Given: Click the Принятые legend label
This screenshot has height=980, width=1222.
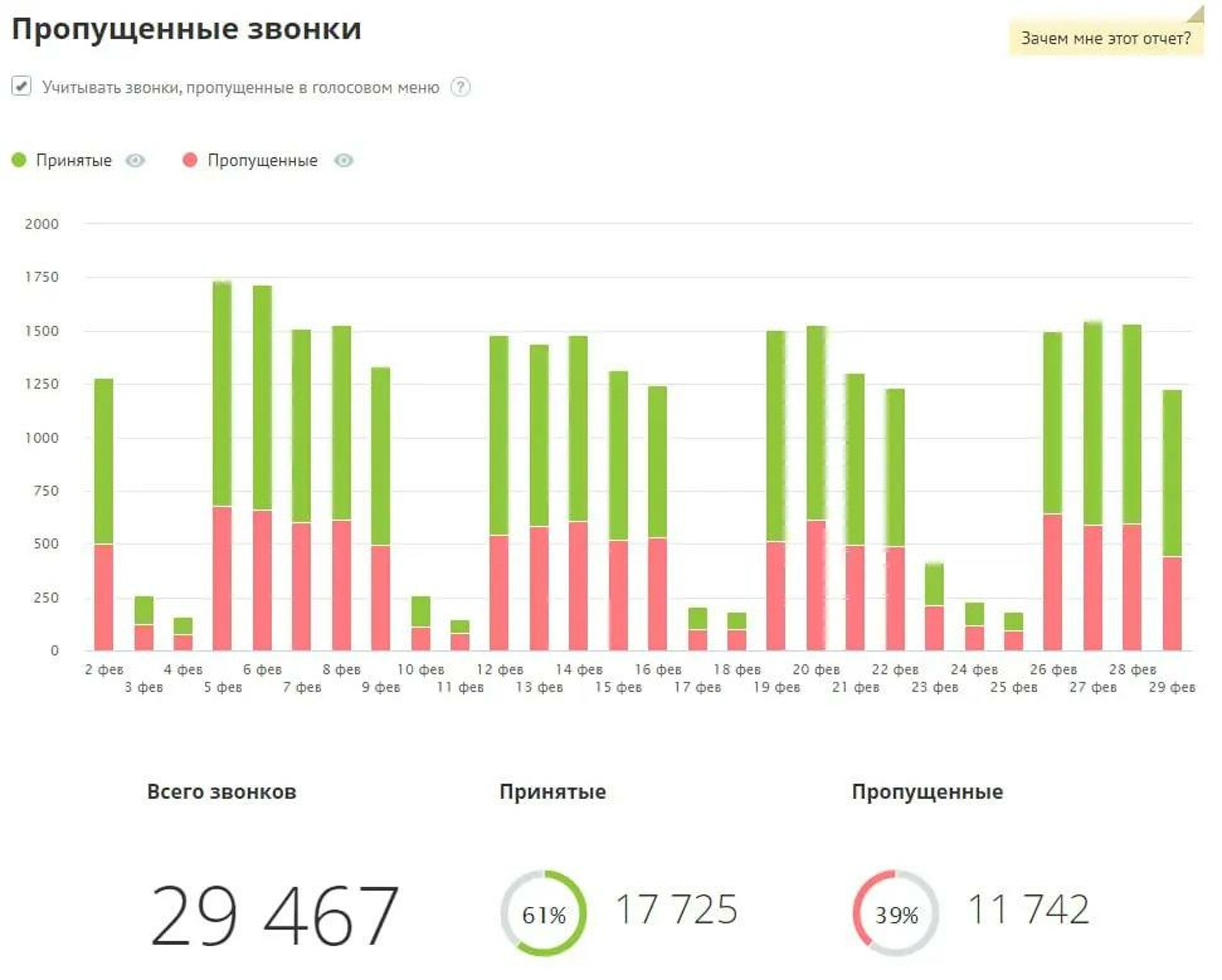Looking at the screenshot, I should click(74, 160).
